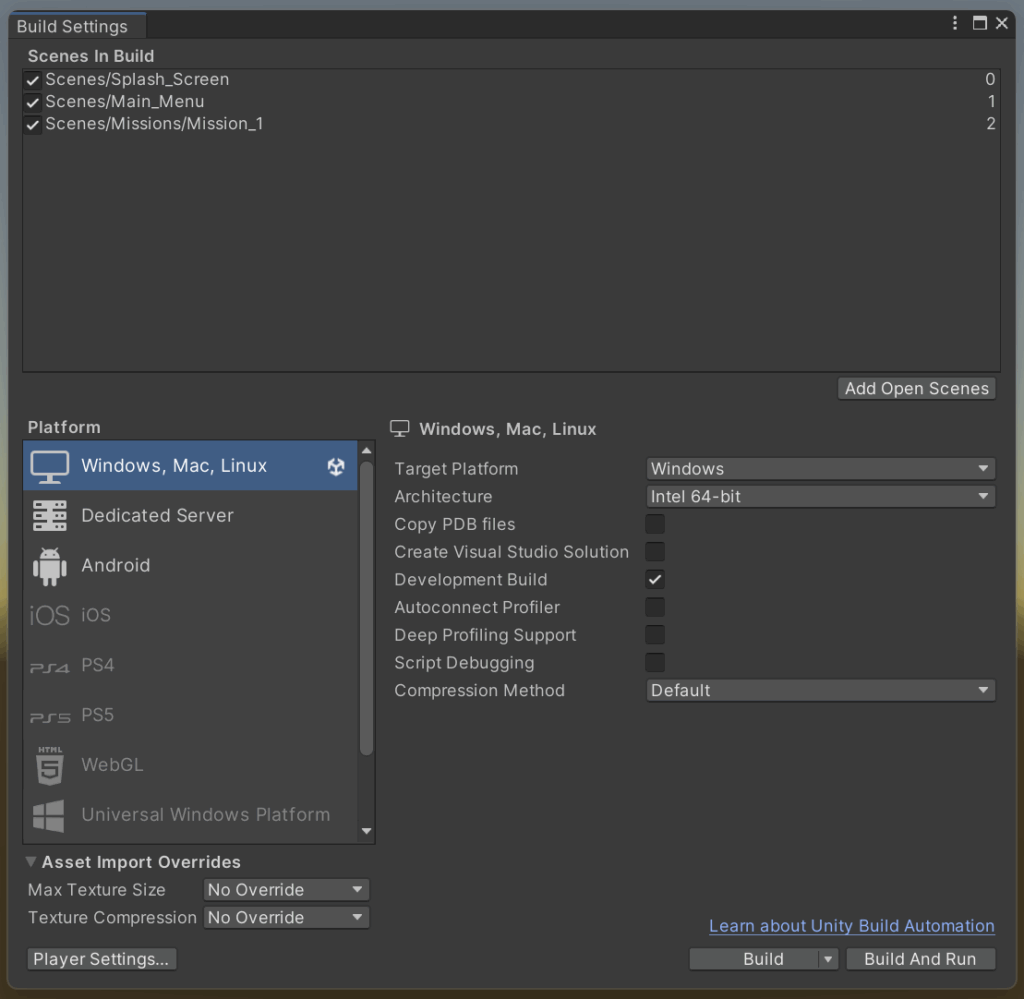The width and height of the screenshot is (1024, 999).
Task: Click the Unity logo on the active platform
Action: coord(336,466)
